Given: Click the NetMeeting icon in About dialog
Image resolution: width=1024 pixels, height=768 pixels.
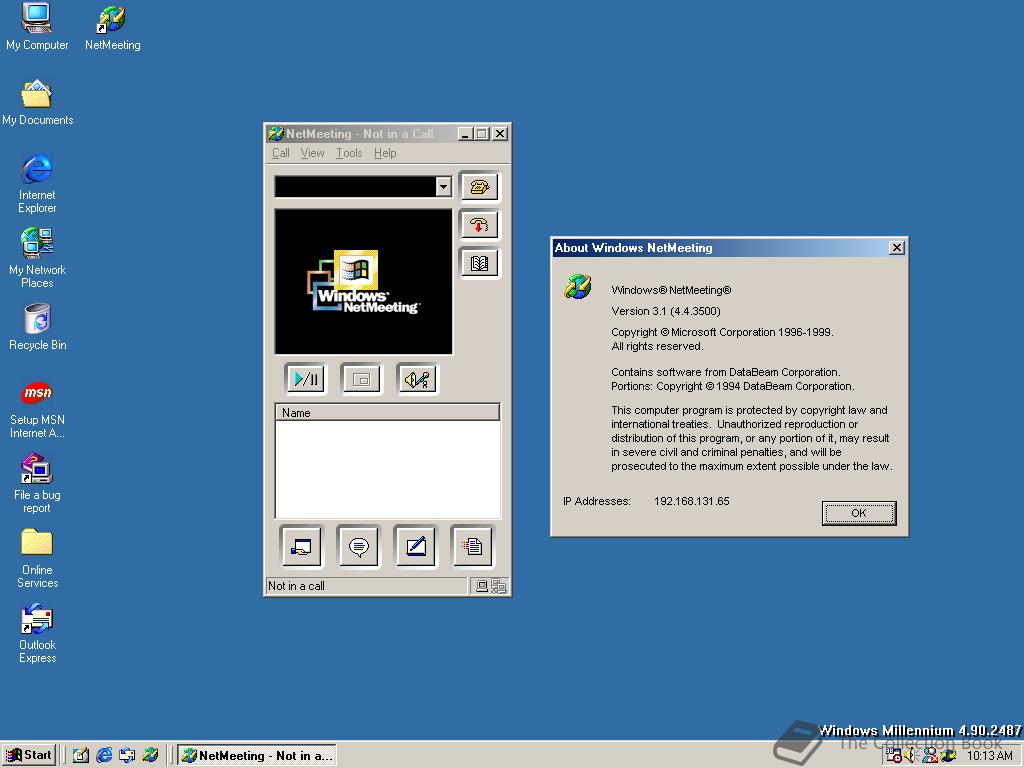Looking at the screenshot, I should pyautogui.click(x=578, y=287).
